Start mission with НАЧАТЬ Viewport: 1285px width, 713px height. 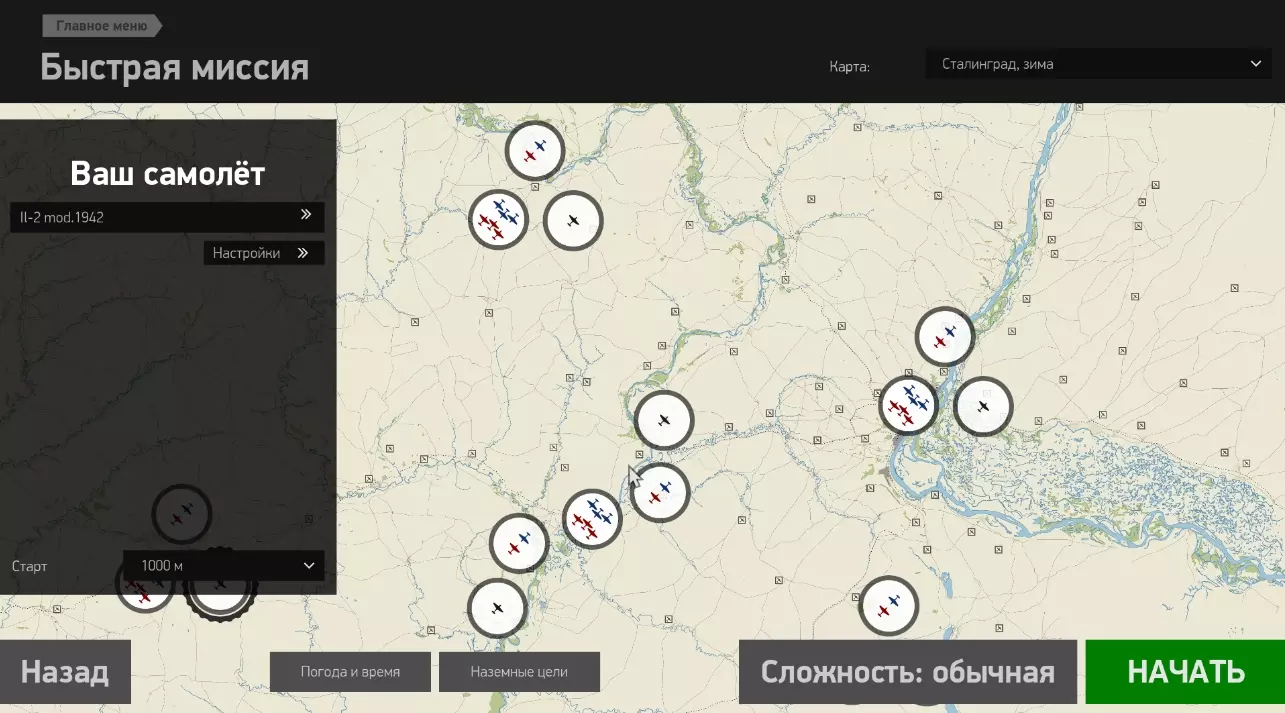pos(1185,672)
